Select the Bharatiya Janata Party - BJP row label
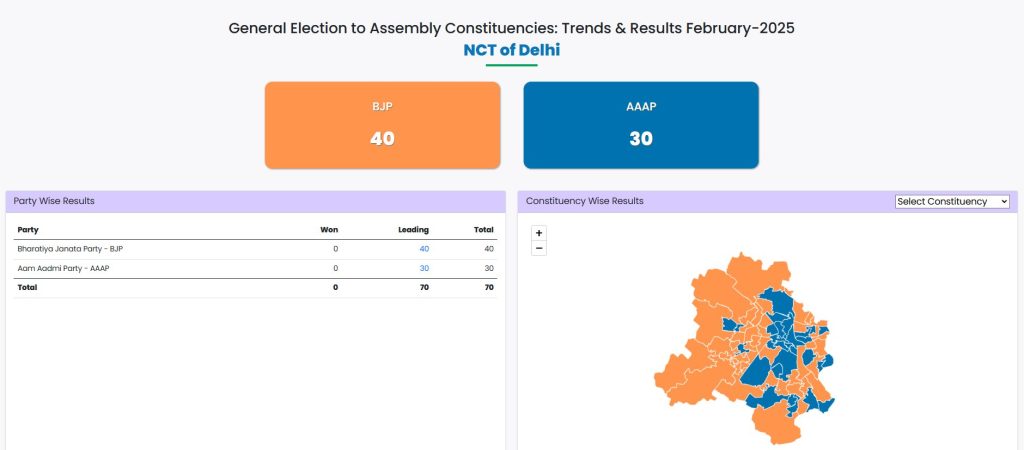This screenshot has width=1024, height=450. (x=70, y=249)
